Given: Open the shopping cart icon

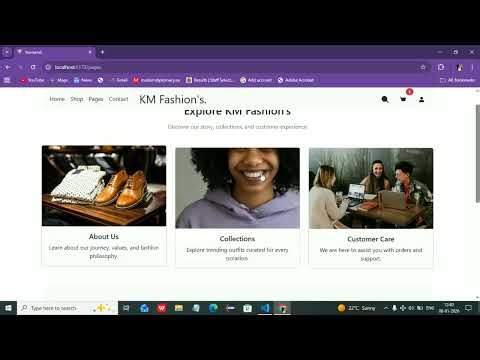Looking at the screenshot, I should click(403, 99).
